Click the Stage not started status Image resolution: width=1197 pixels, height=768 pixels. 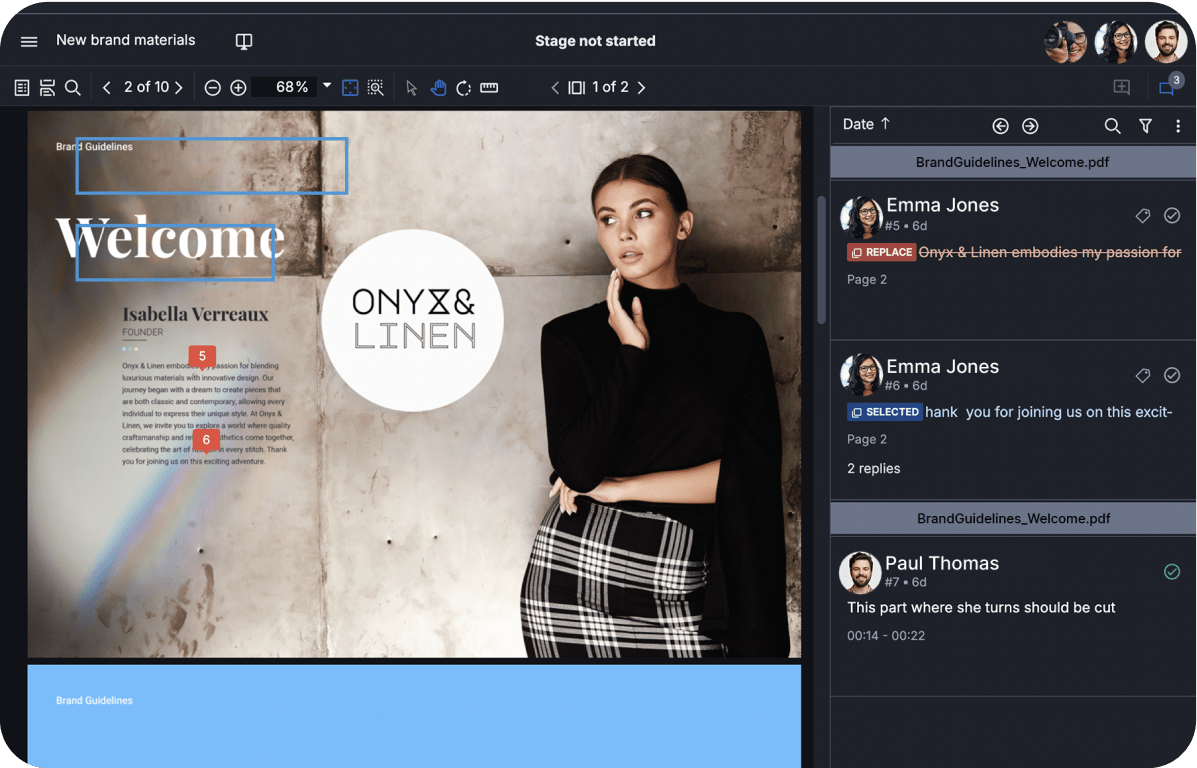[595, 41]
